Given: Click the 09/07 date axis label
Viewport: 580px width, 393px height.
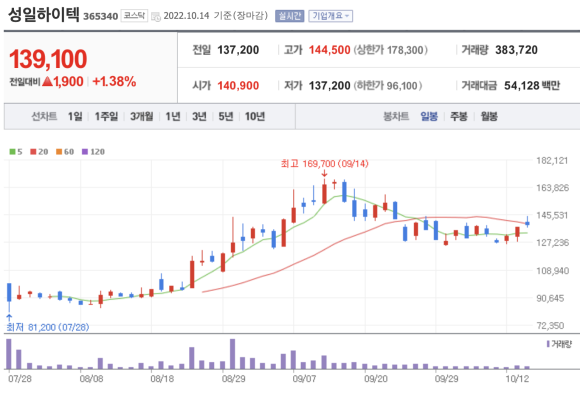Looking at the screenshot, I should (304, 379).
